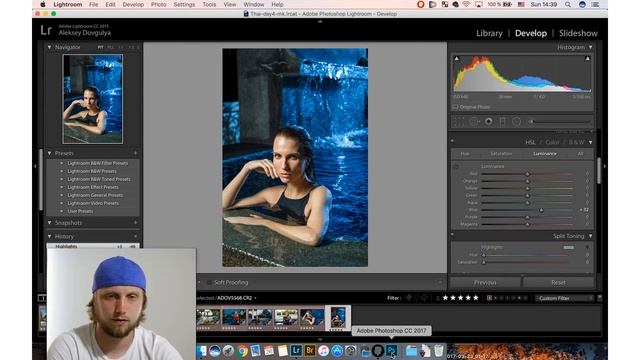Viewport: 640px width, 360px height.
Task: Open the Develop menu in menu bar
Action: tap(133, 4)
